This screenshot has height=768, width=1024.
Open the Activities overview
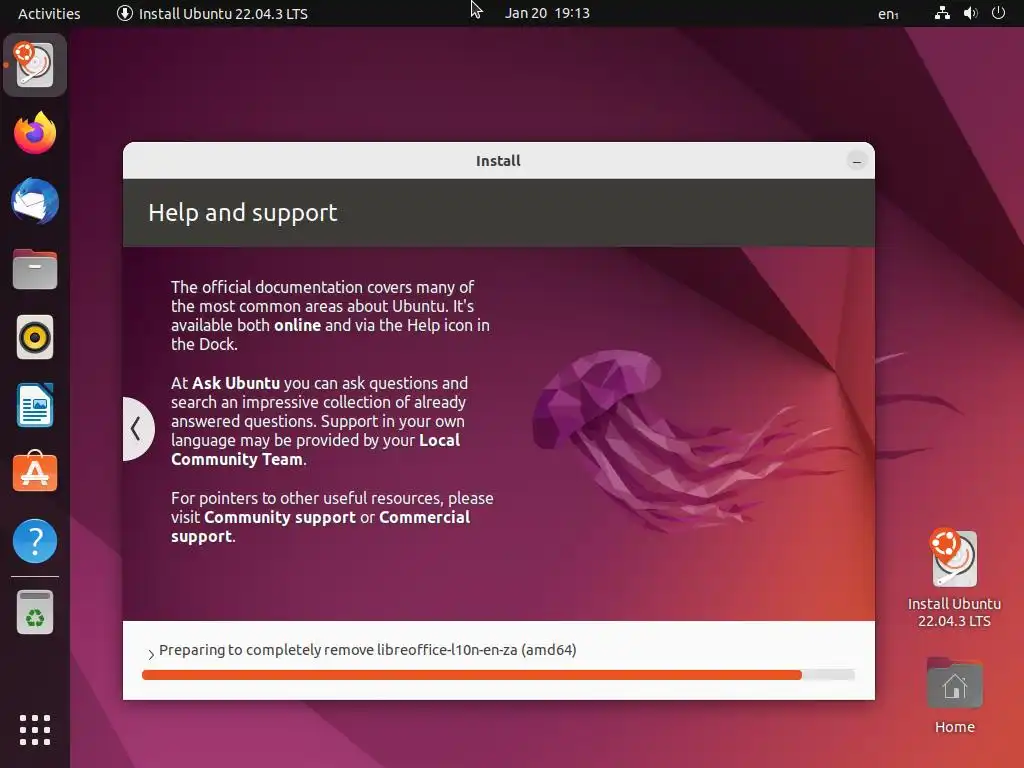(x=49, y=13)
